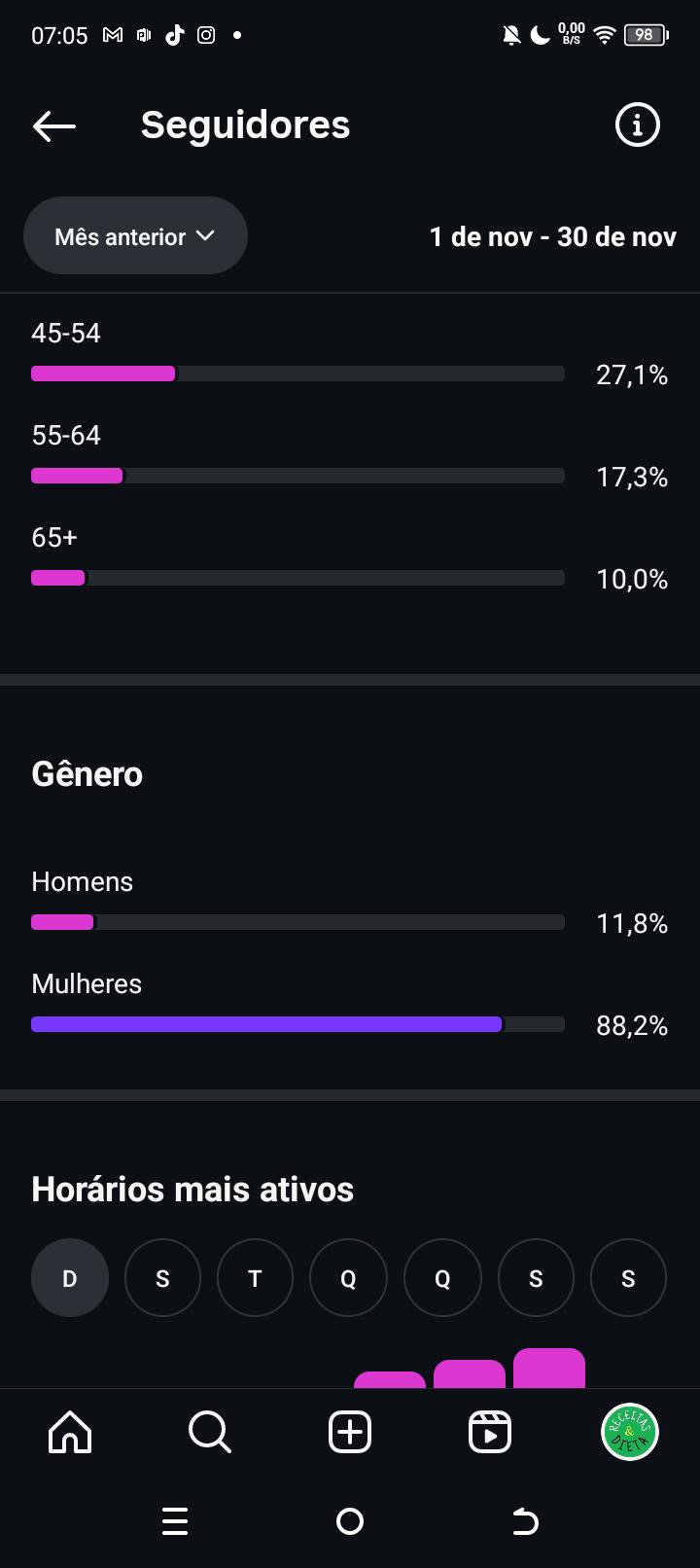Open the profile avatar in navigation bar

tap(629, 1432)
